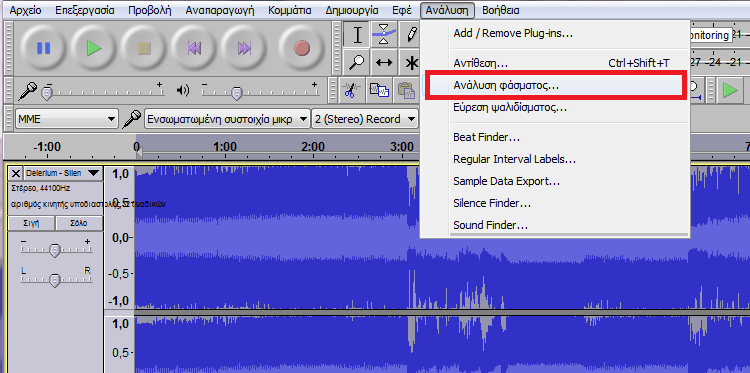Image resolution: width=750 pixels, height=373 pixels.
Task: Adjust the recording volume slider
Action: click(x=103, y=90)
